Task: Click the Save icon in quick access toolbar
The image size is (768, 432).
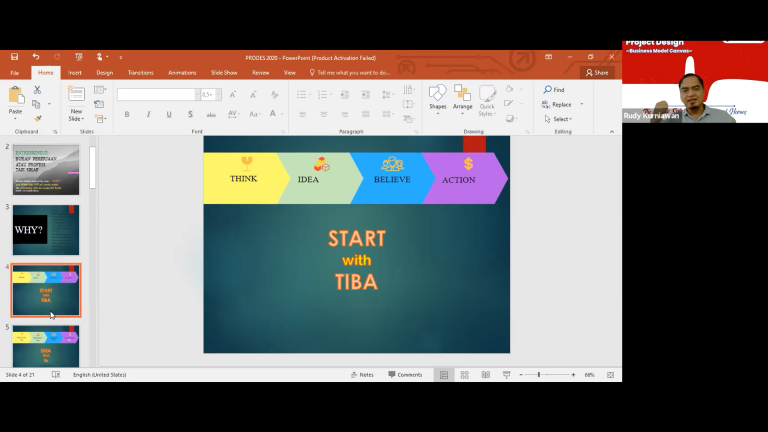Action: 14,57
